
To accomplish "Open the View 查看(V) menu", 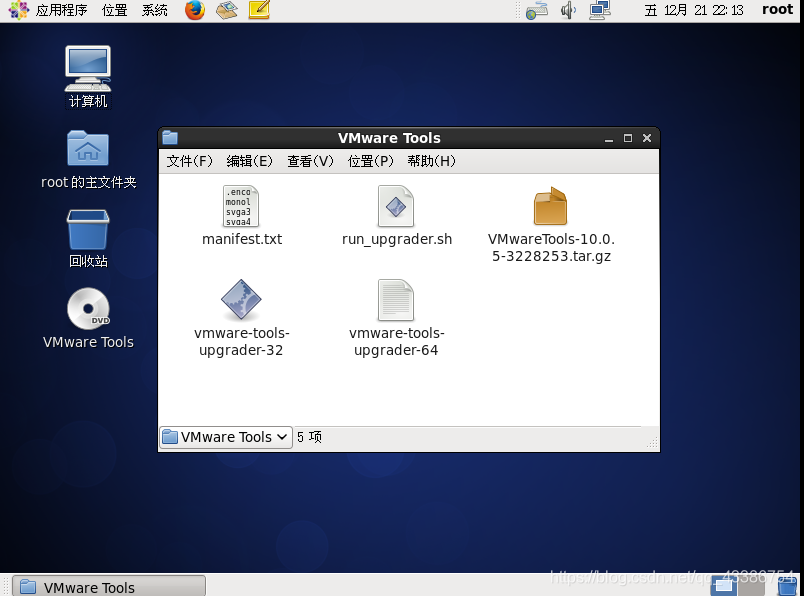I will 310,161.
